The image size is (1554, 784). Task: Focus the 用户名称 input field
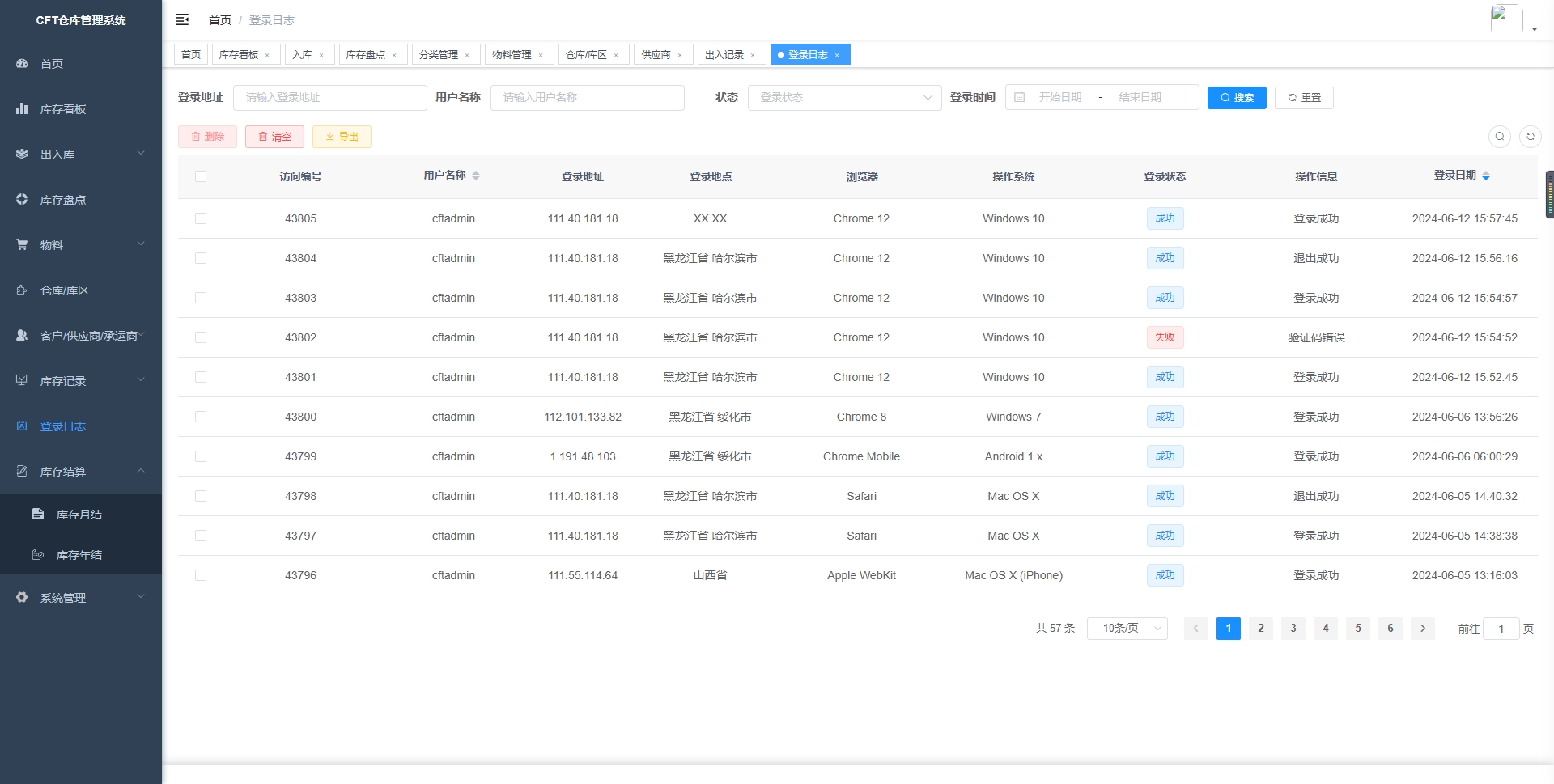tap(588, 97)
